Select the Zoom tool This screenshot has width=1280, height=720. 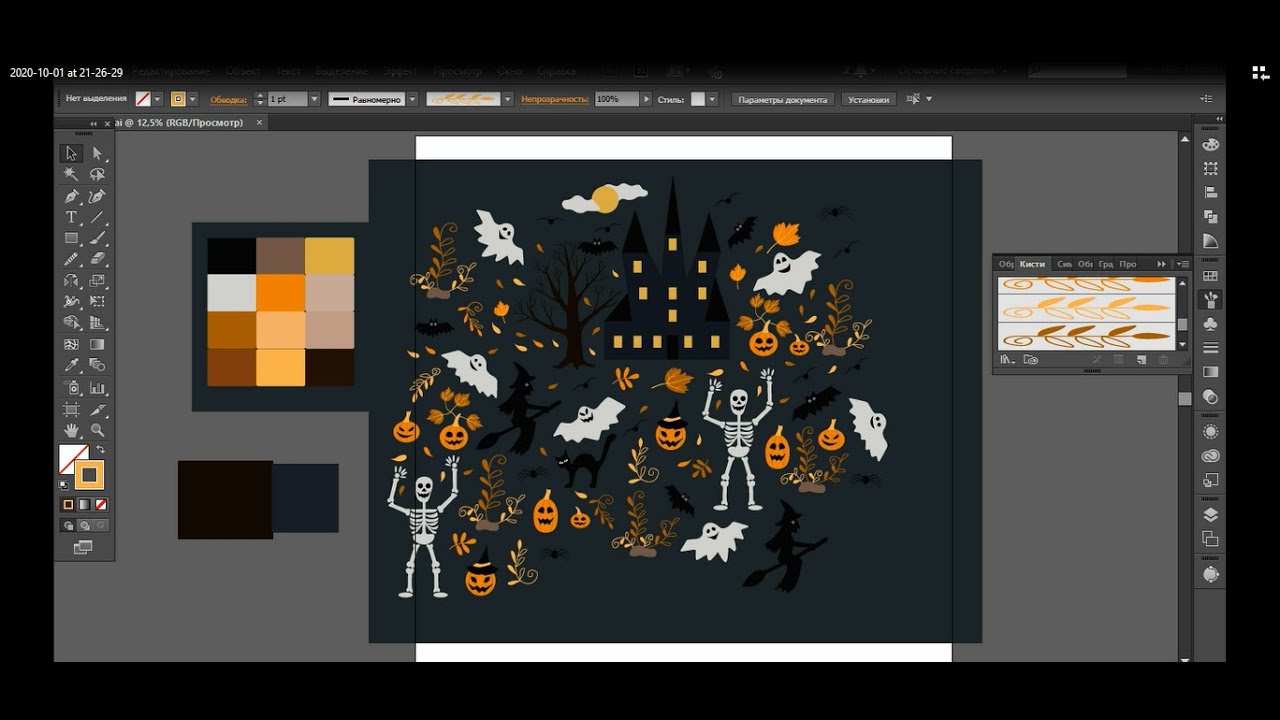pos(97,430)
